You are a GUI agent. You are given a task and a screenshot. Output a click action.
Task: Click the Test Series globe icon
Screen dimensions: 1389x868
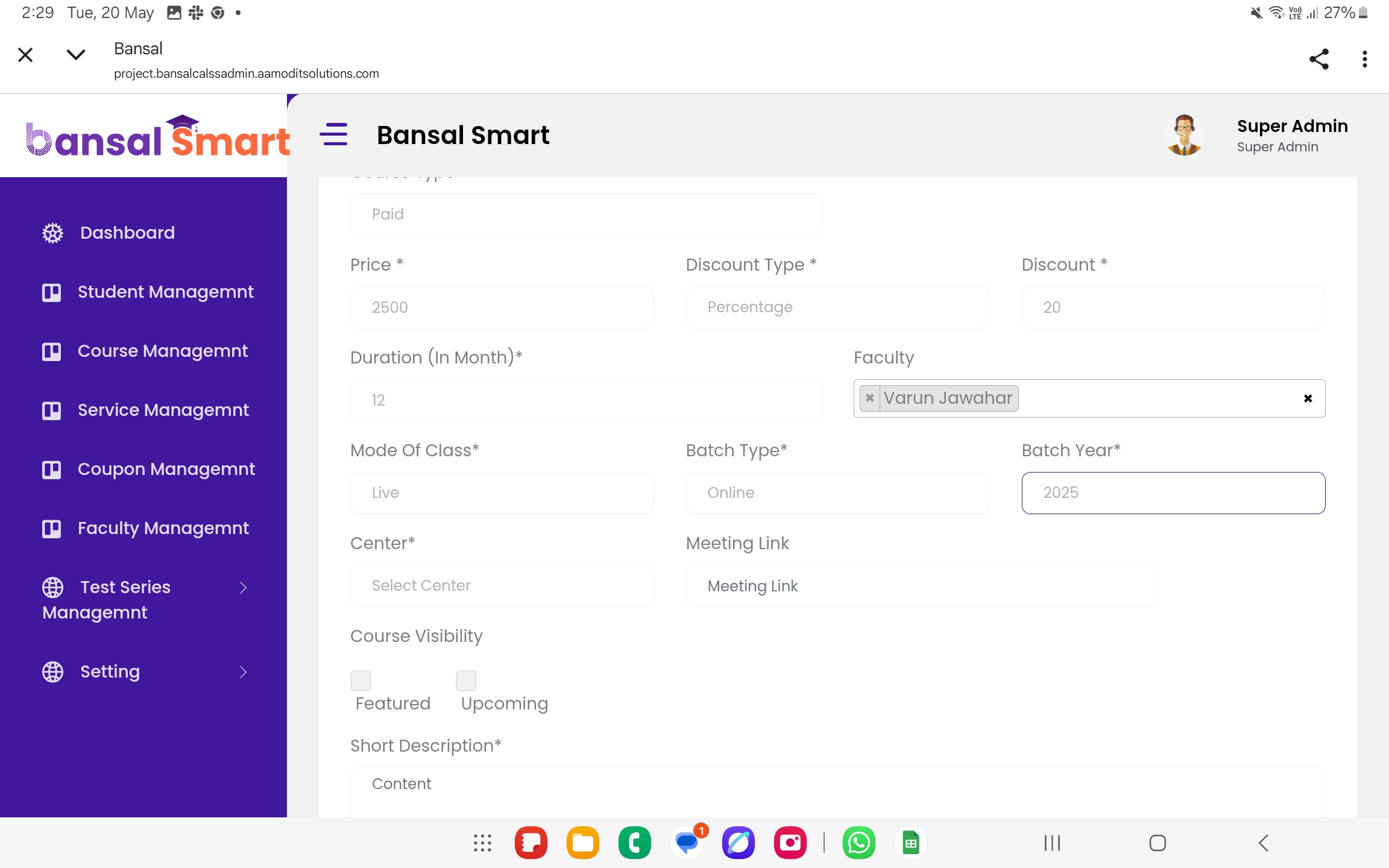(x=52, y=587)
